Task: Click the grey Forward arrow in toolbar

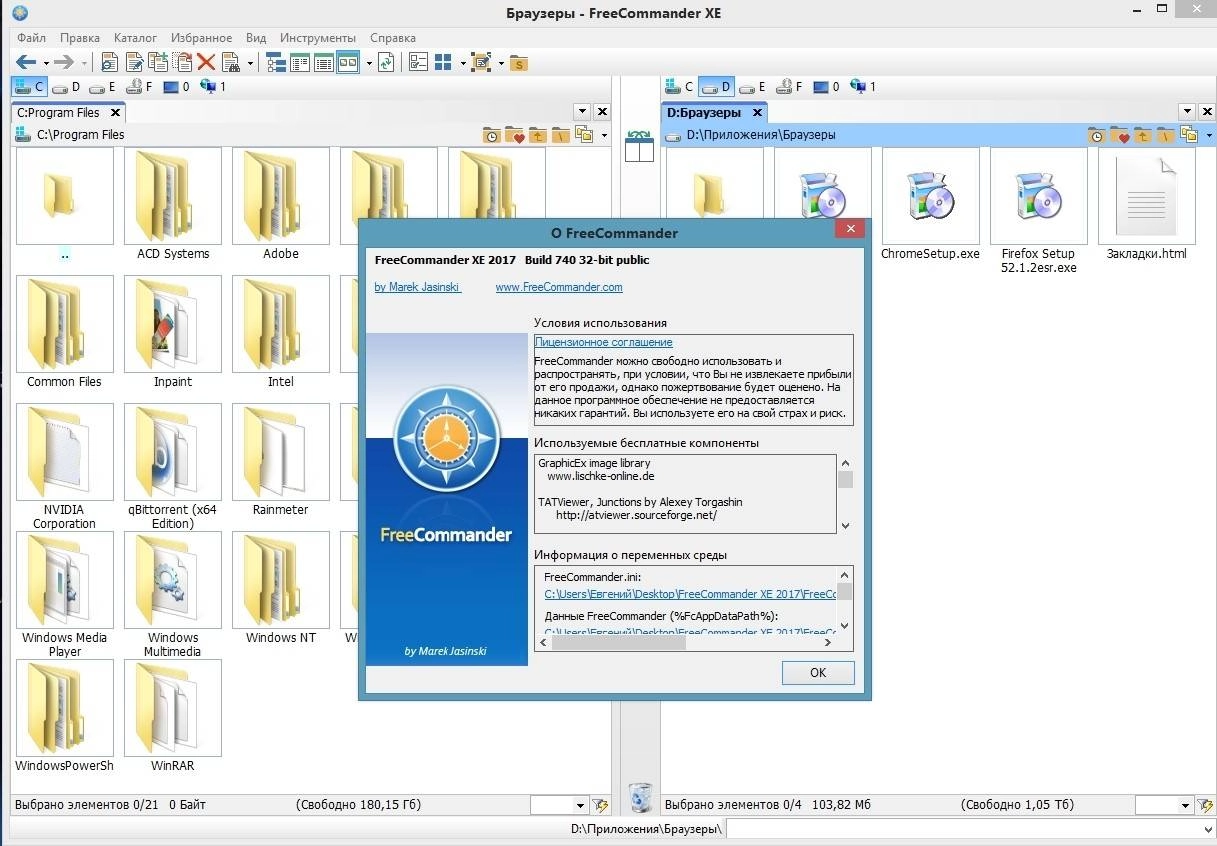Action: coord(63,62)
